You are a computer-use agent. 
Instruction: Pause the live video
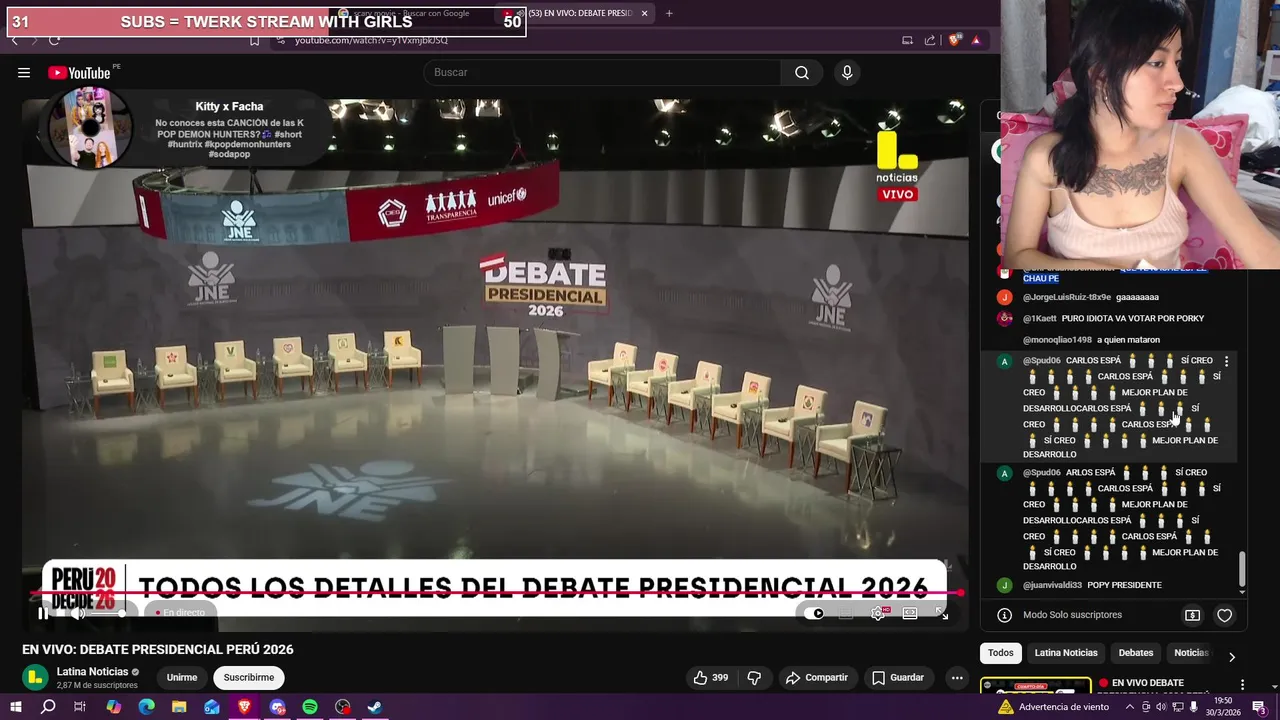[43, 613]
